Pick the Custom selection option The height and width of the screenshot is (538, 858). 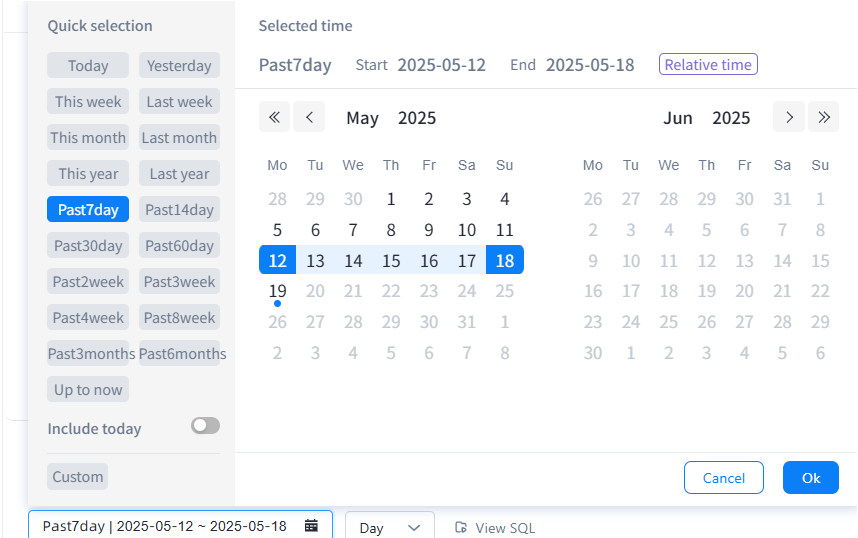coord(77,477)
